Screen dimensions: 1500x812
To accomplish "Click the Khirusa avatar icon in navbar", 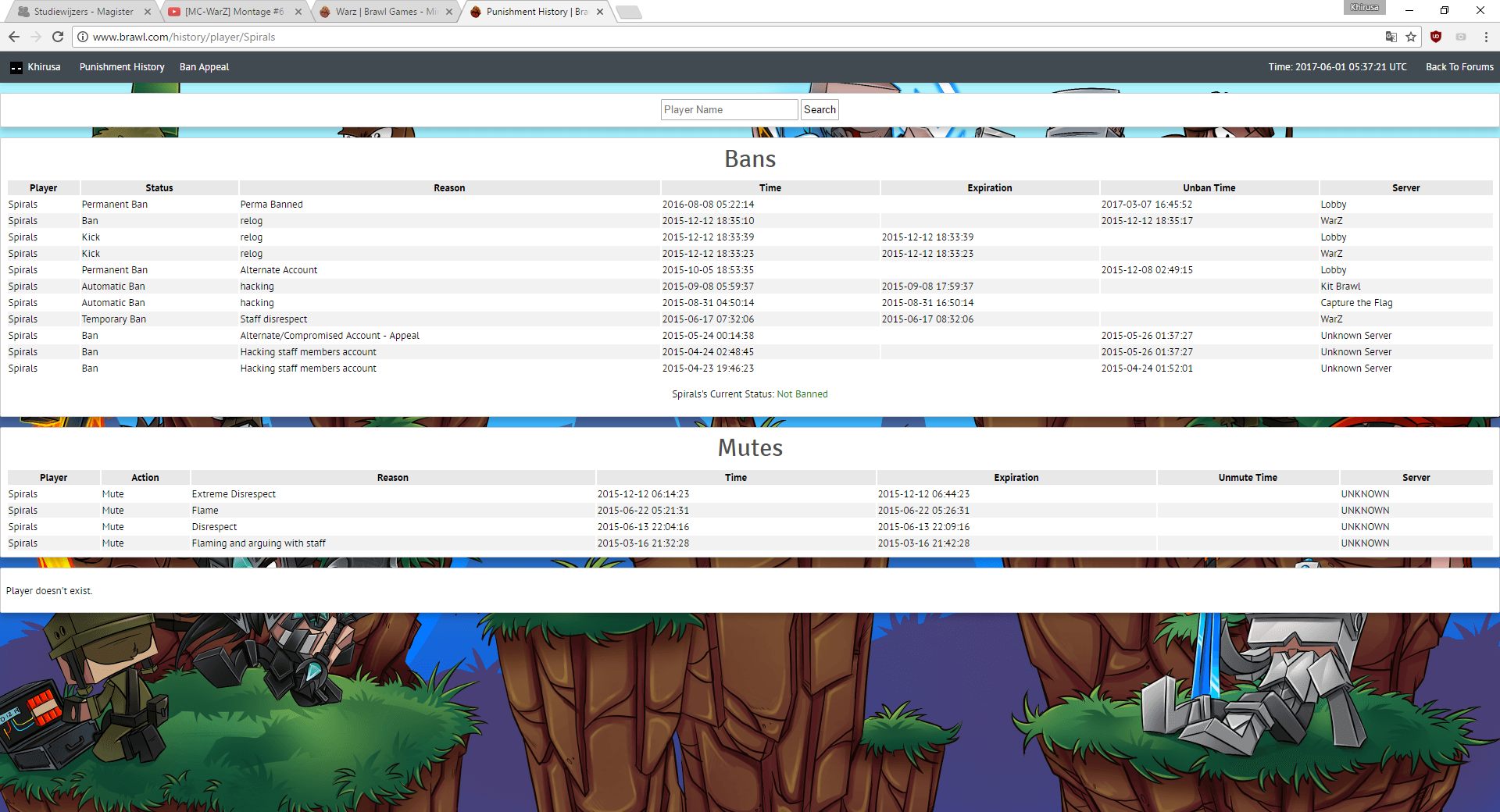I will (x=16, y=68).
